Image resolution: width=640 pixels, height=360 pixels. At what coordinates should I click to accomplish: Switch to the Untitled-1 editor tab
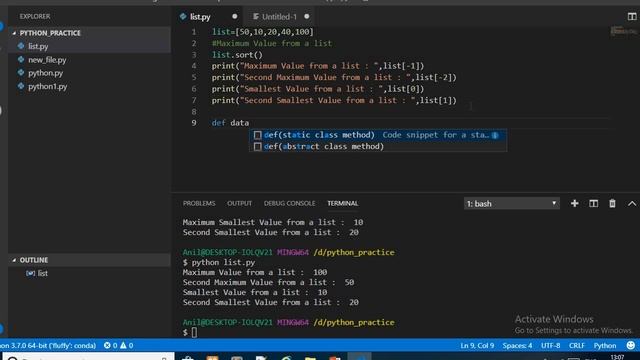(x=279, y=17)
